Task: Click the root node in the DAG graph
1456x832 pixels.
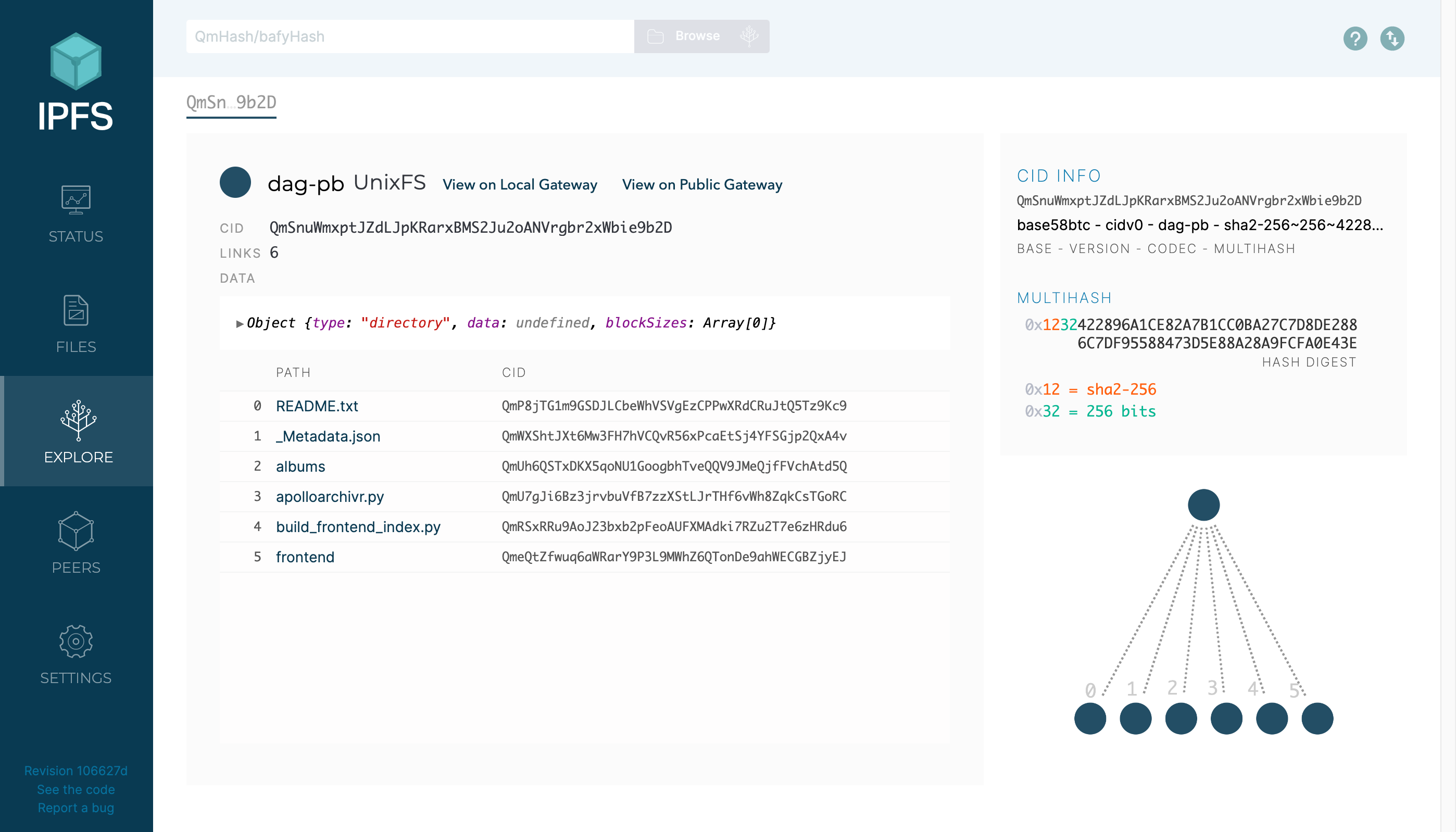Action: (x=1203, y=505)
